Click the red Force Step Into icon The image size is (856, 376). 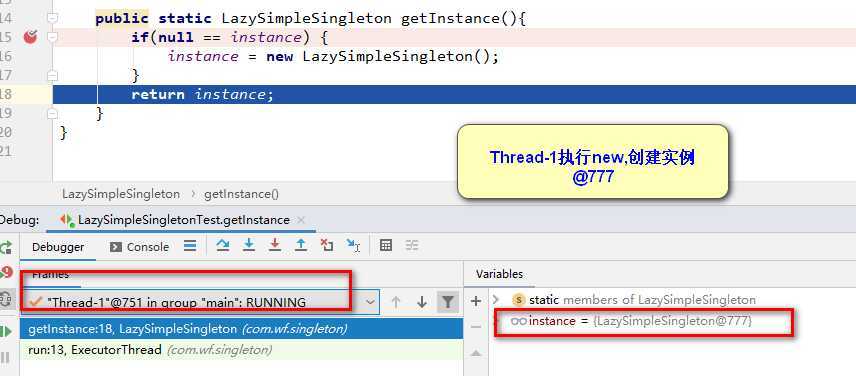275,246
